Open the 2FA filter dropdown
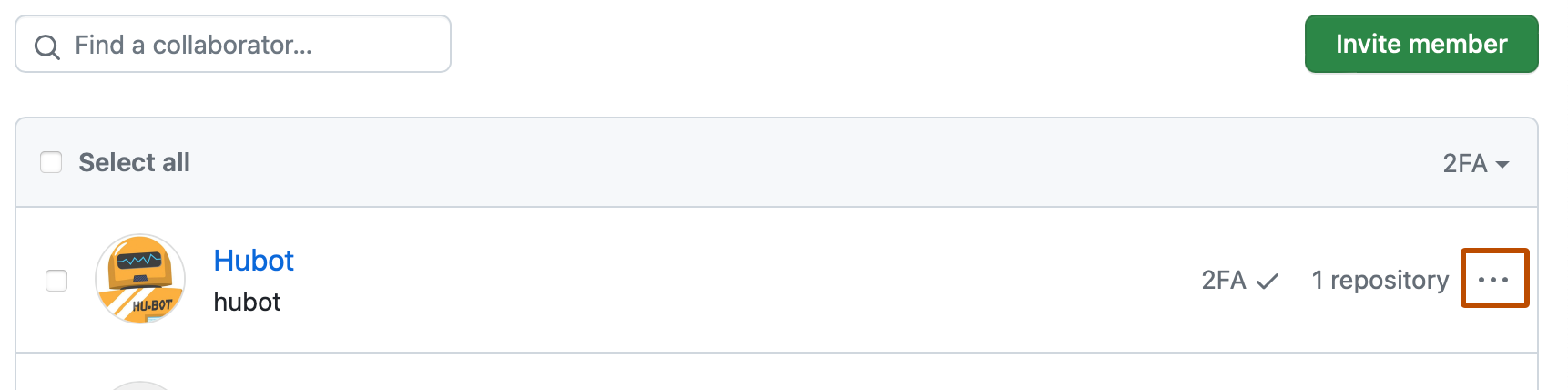Screen dimensions: 1568x390 [1475, 163]
